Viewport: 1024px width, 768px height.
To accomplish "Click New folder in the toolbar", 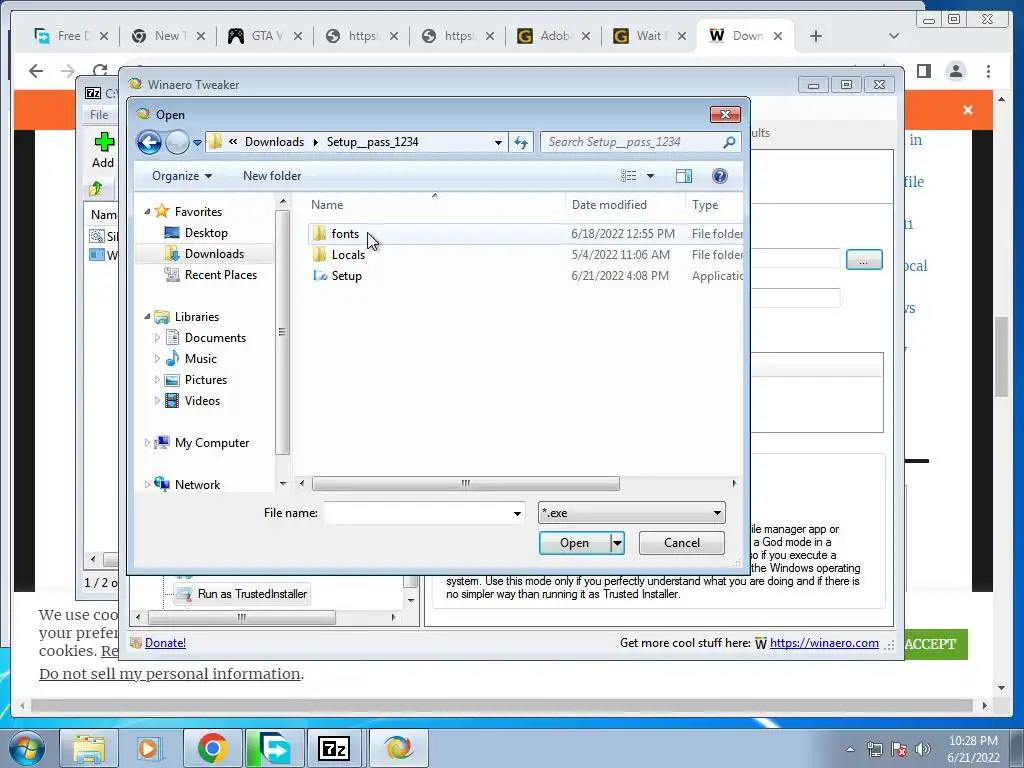I will tap(272, 176).
